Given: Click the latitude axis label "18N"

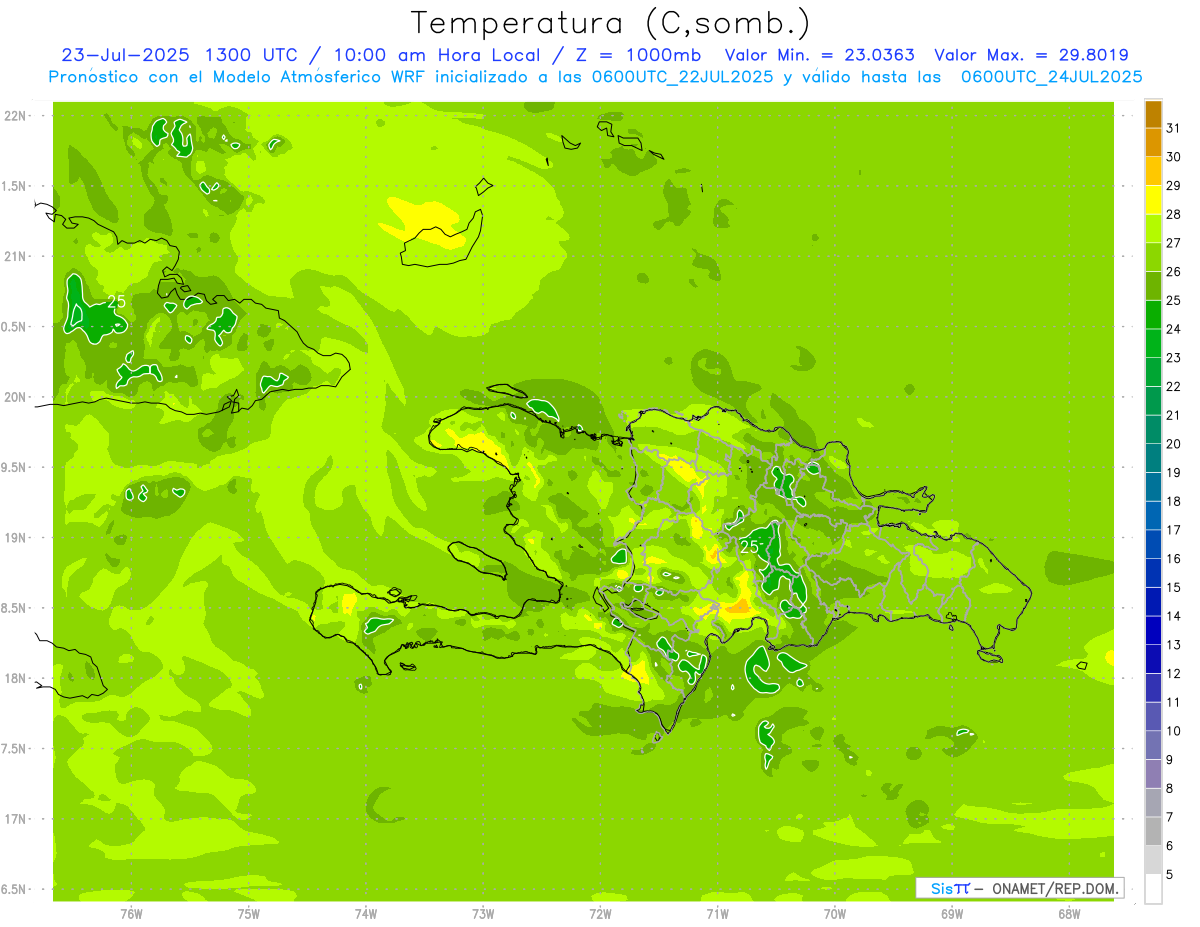Looking at the screenshot, I should (x=17, y=678).
